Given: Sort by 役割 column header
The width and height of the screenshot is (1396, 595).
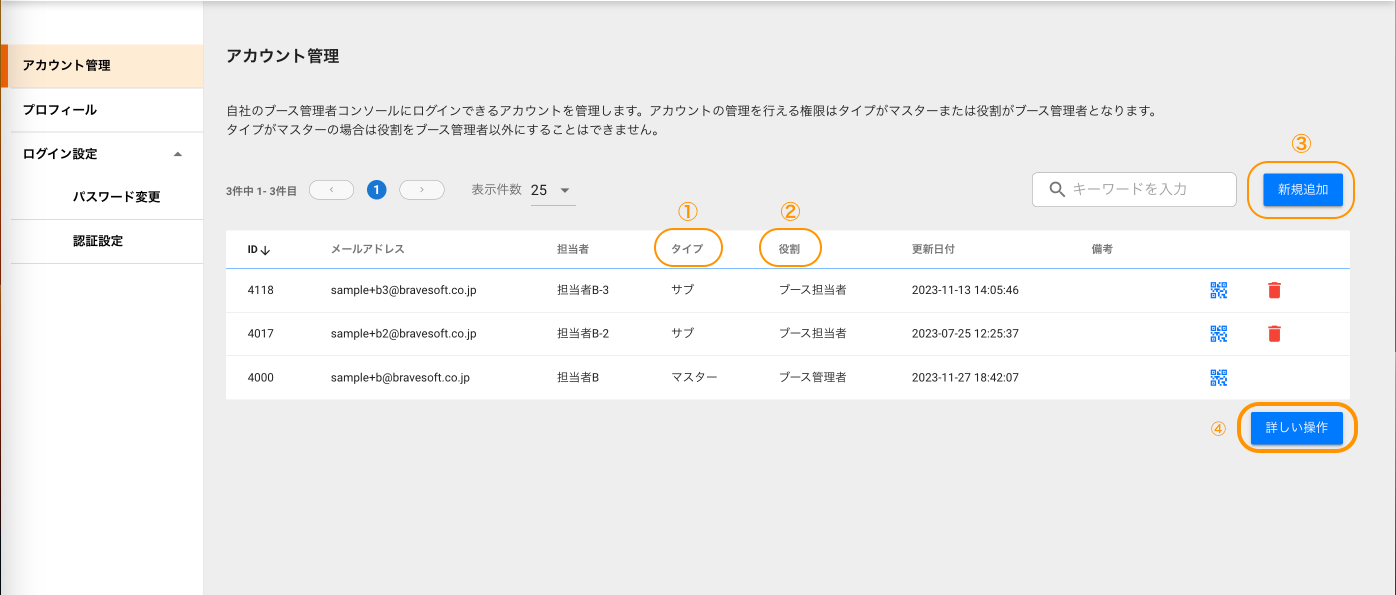Looking at the screenshot, I should (x=789, y=250).
